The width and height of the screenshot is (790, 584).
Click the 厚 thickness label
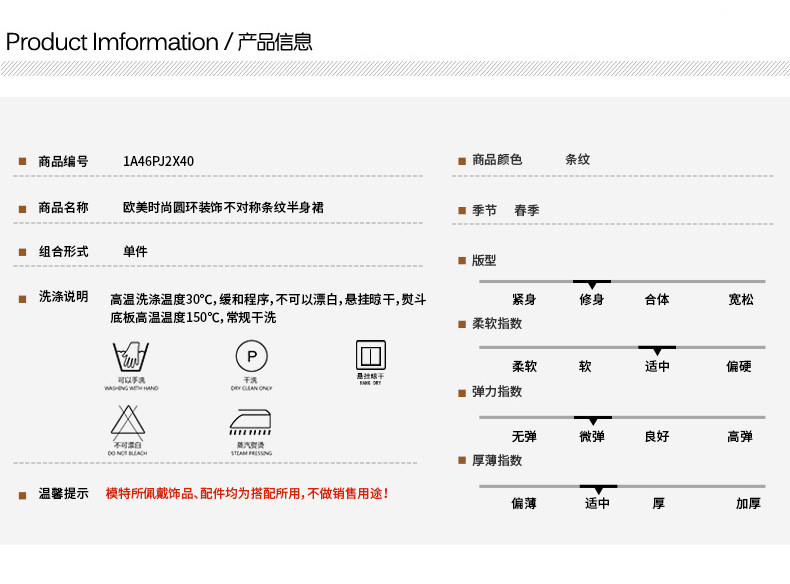point(659,503)
